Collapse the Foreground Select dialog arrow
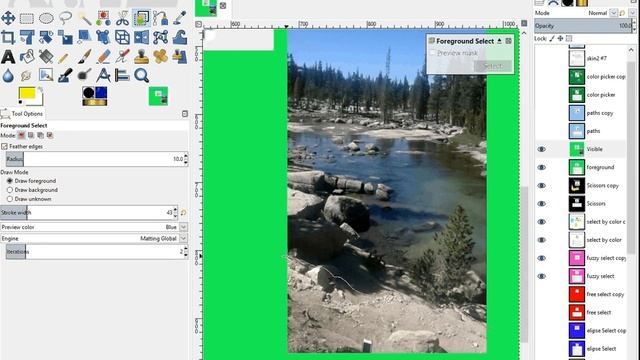Screen dimensions: 640x360 (499, 41)
